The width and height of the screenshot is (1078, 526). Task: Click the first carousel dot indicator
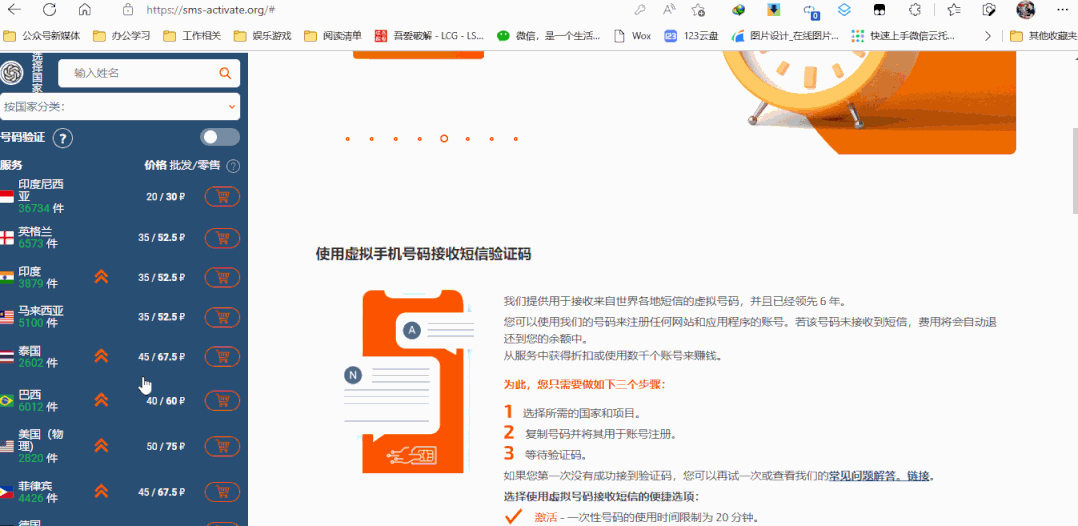click(x=348, y=139)
